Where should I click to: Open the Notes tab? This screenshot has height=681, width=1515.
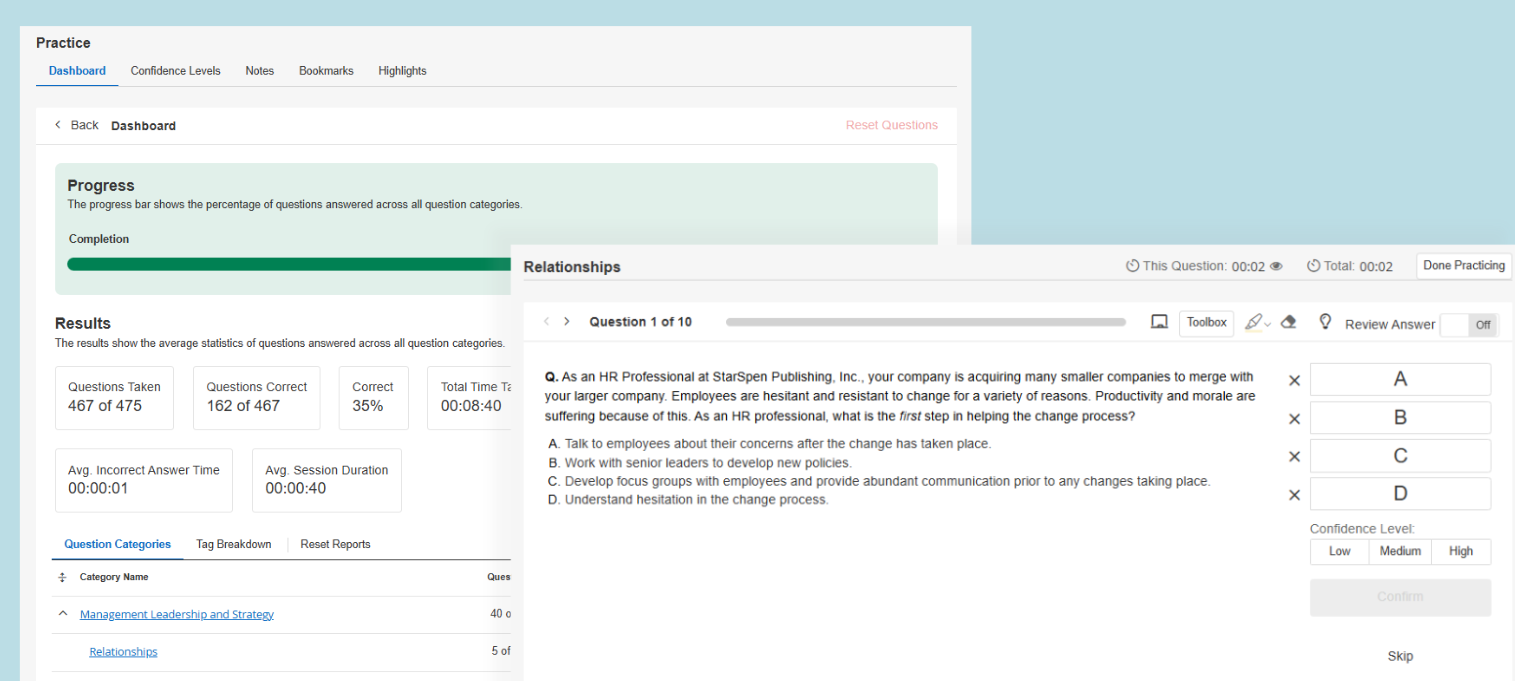tap(260, 71)
